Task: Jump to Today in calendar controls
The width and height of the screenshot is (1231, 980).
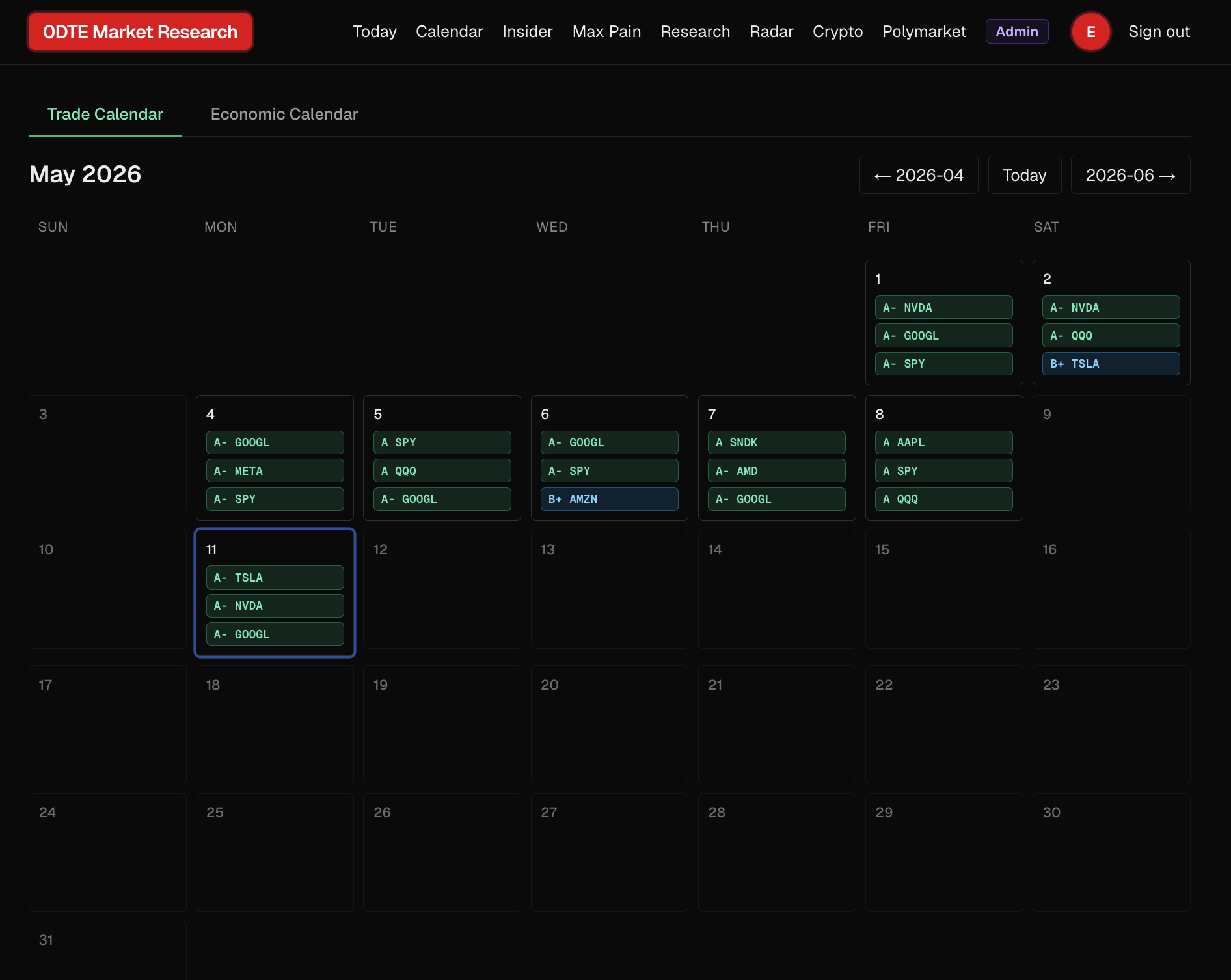Action: click(x=1025, y=175)
